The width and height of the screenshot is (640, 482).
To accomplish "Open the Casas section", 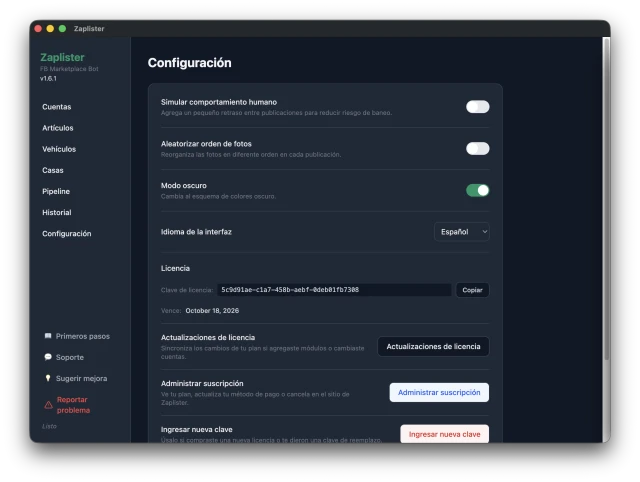I will click(53, 170).
